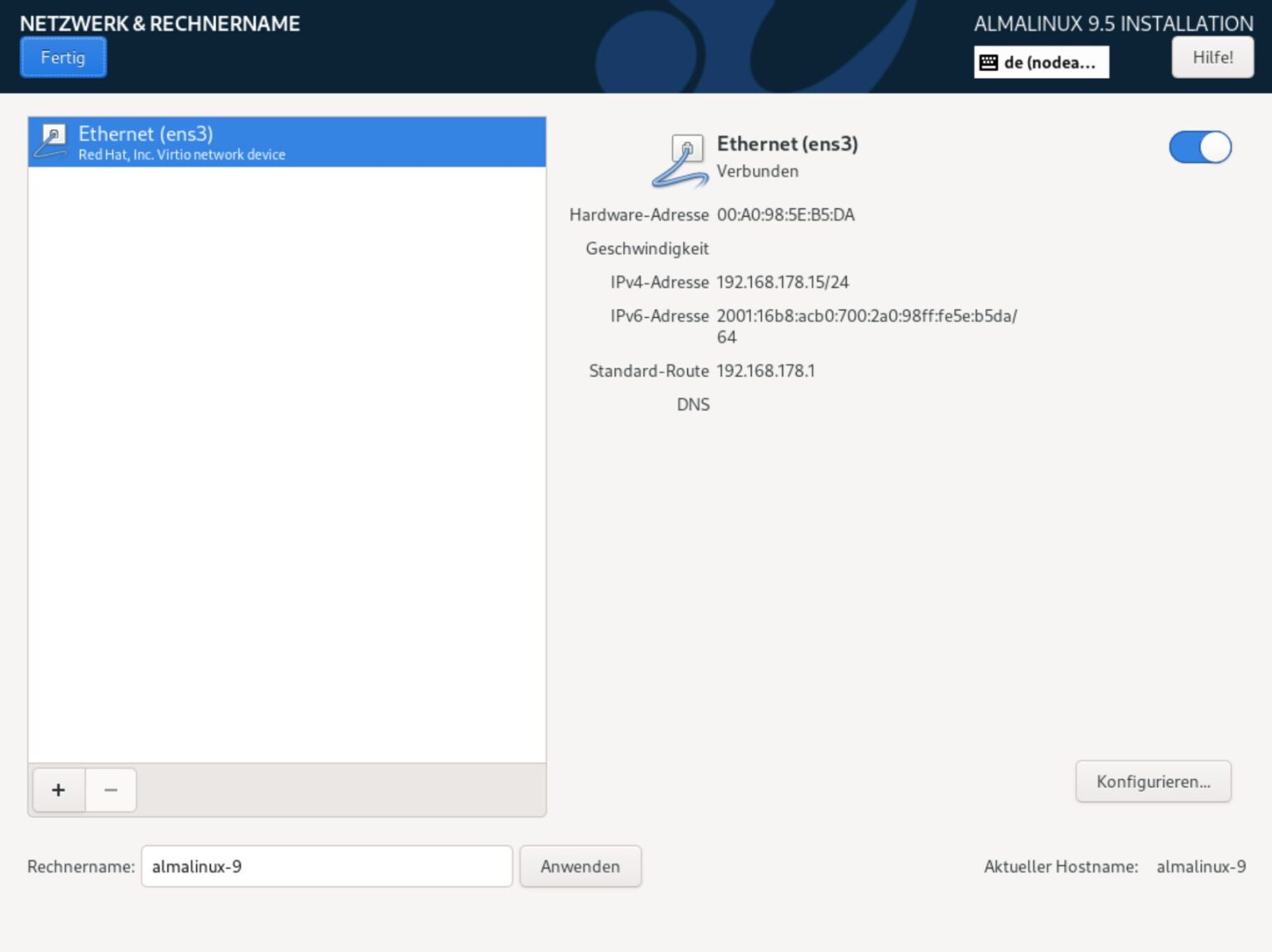Image resolution: width=1272 pixels, height=952 pixels.
Task: Click Fertig to finish network configuration
Action: (x=63, y=57)
